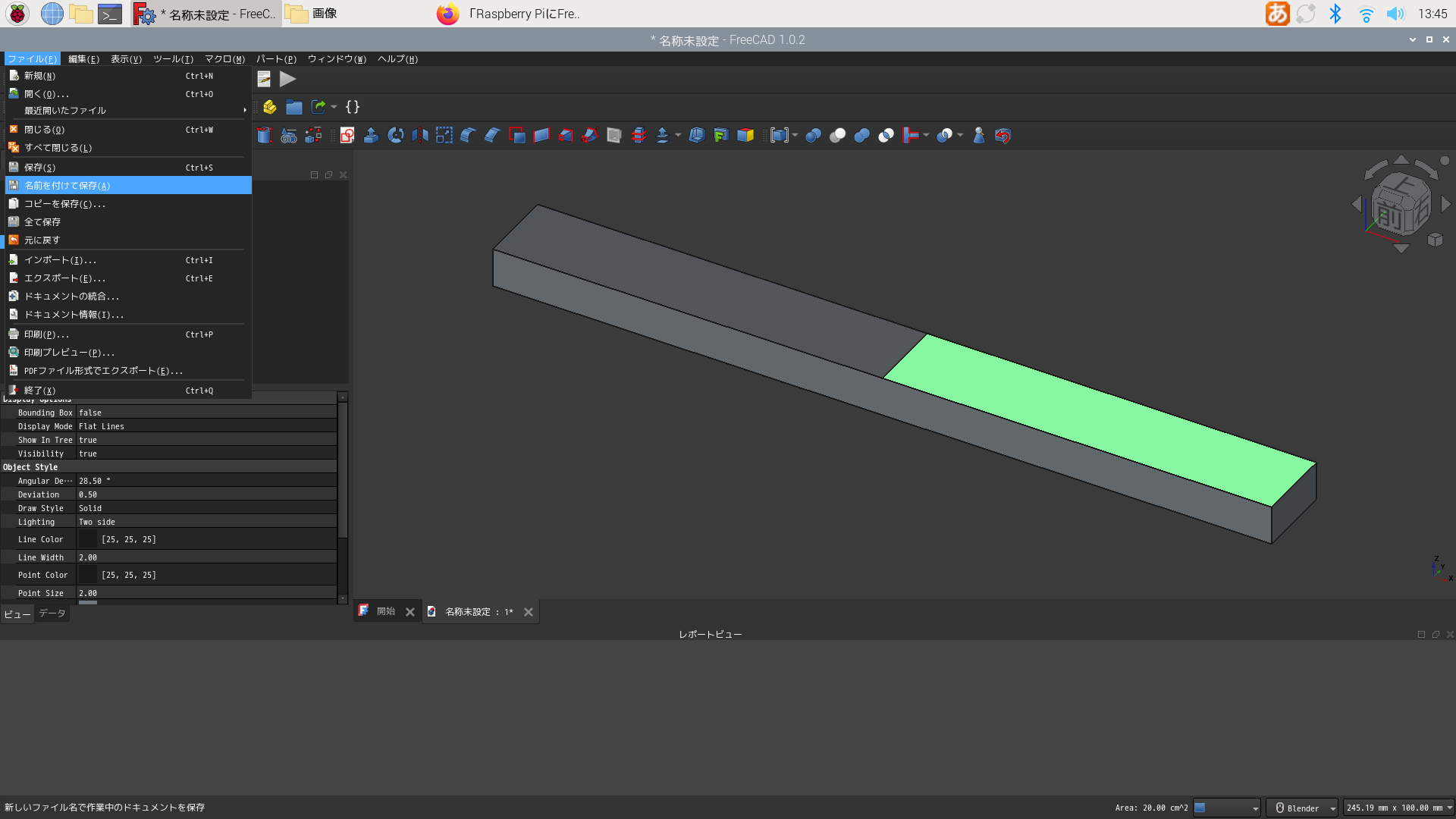Open Firefox from the taskbar
This screenshot has height=819, width=1456.
pos(448,14)
